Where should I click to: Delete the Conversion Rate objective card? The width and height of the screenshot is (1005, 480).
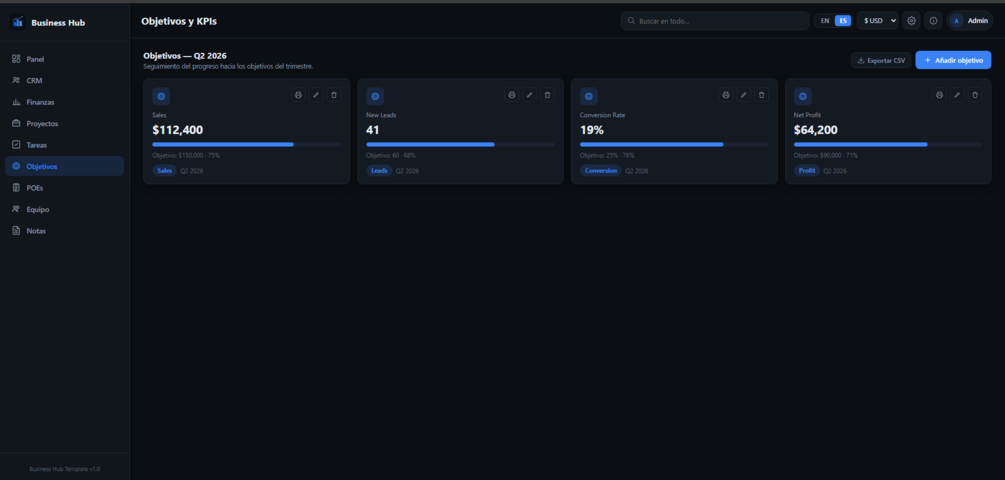(x=761, y=95)
